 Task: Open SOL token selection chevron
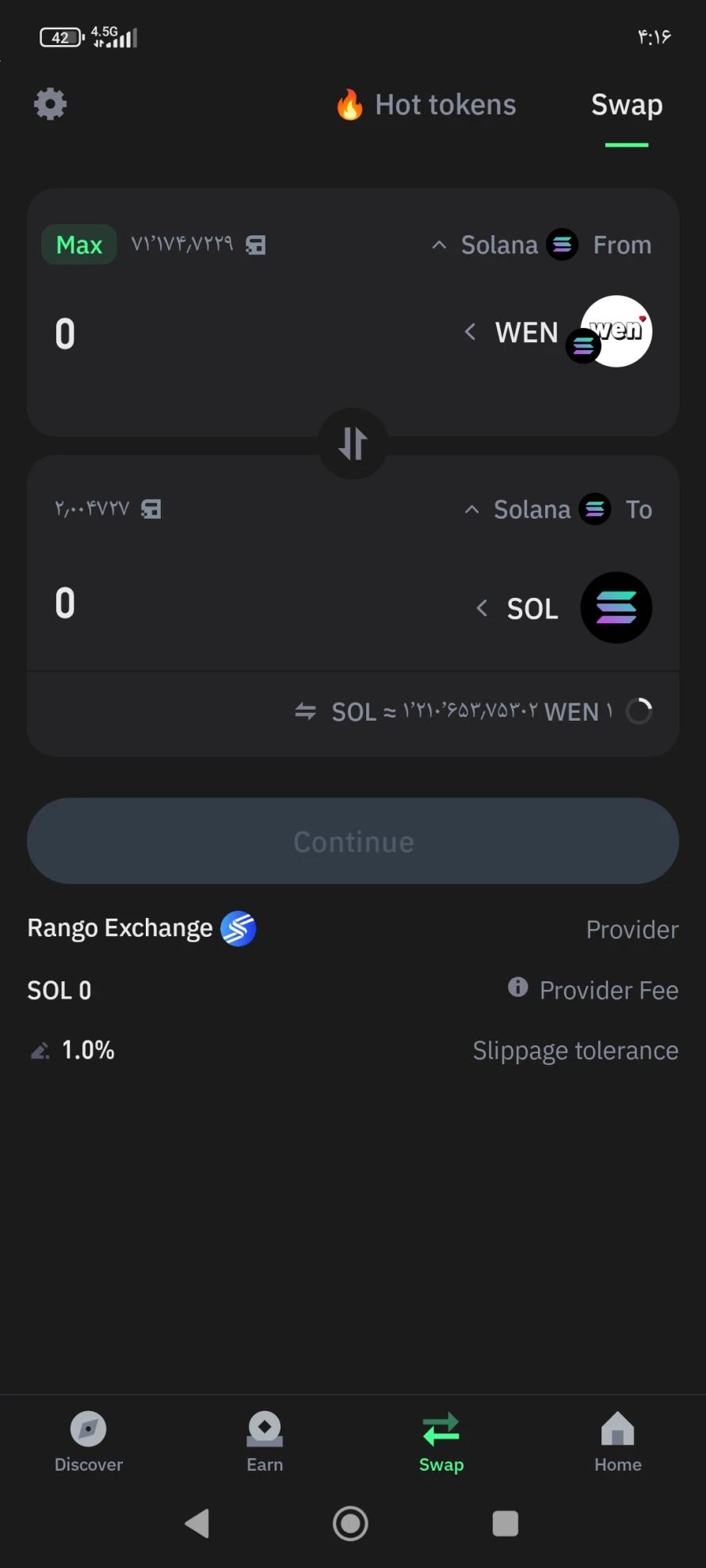481,608
